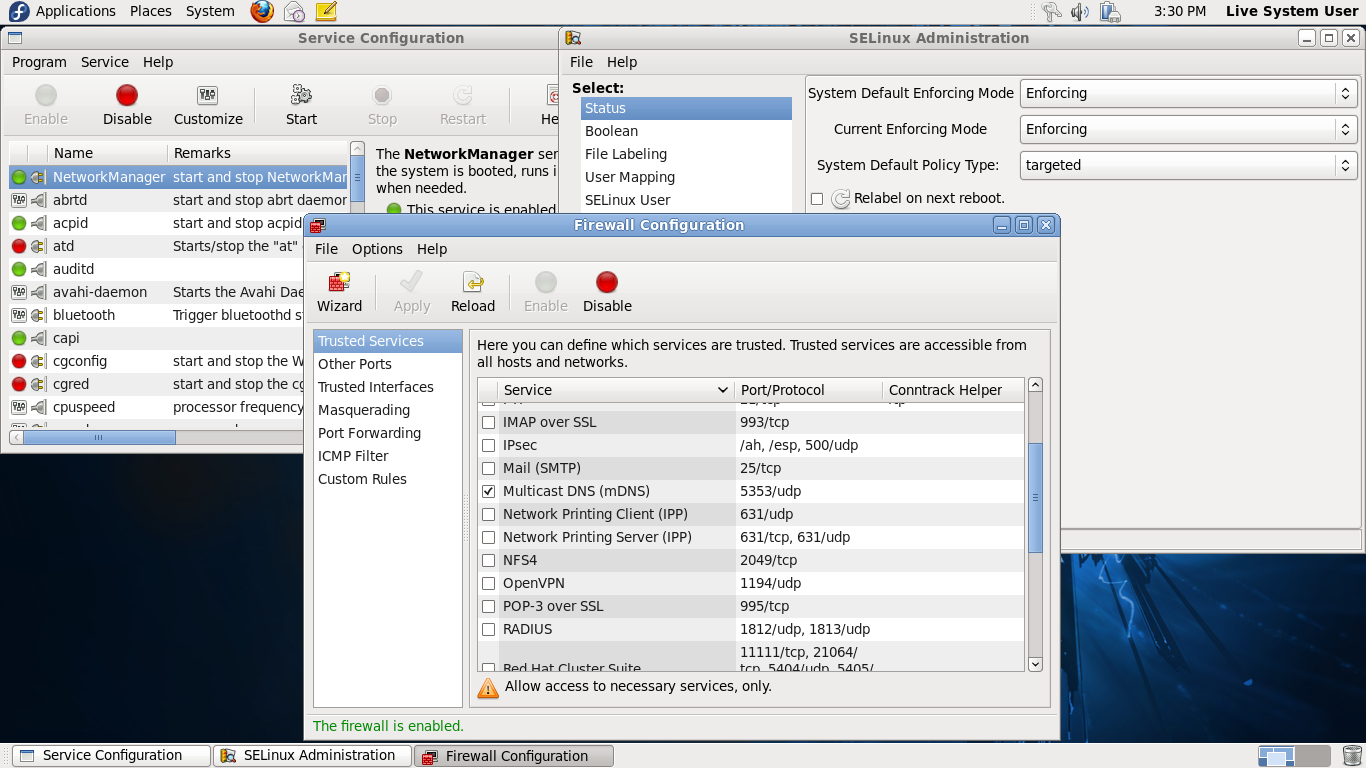Click the volume speaker tray icon
Image resolution: width=1366 pixels, height=768 pixels.
coord(1080,12)
